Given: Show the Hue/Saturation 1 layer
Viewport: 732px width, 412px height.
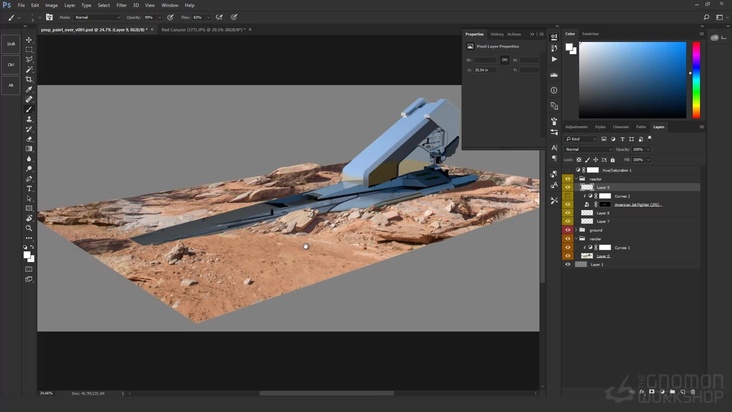Looking at the screenshot, I should (x=568, y=170).
